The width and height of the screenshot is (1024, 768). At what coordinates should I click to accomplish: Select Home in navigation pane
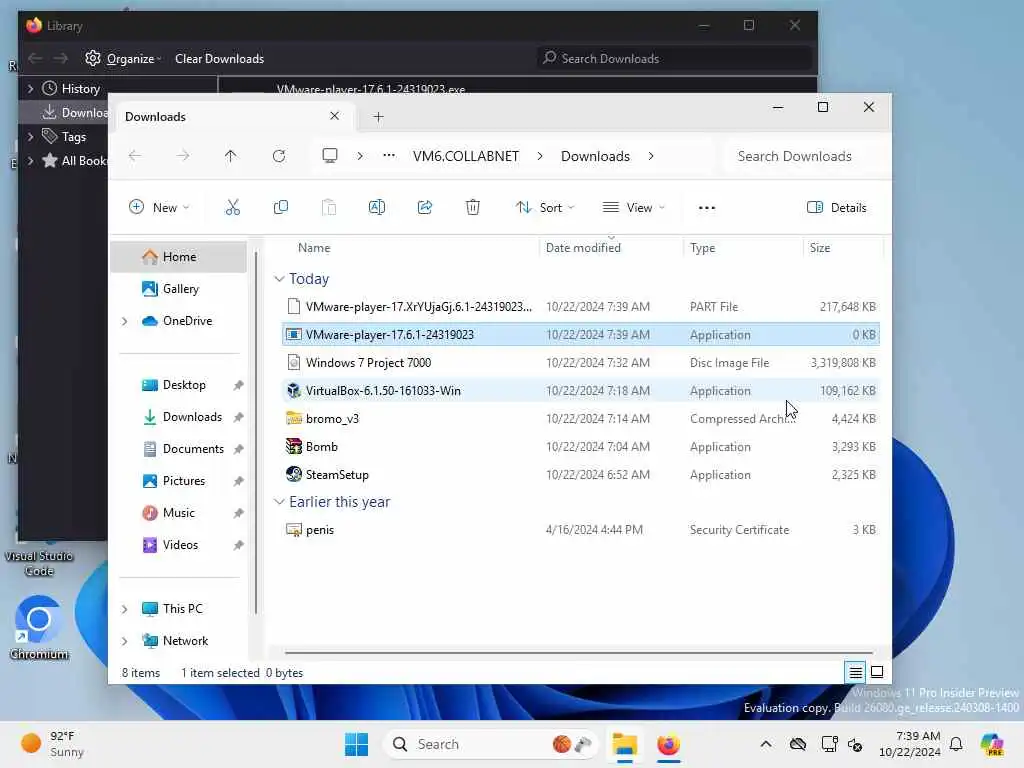pos(179,257)
